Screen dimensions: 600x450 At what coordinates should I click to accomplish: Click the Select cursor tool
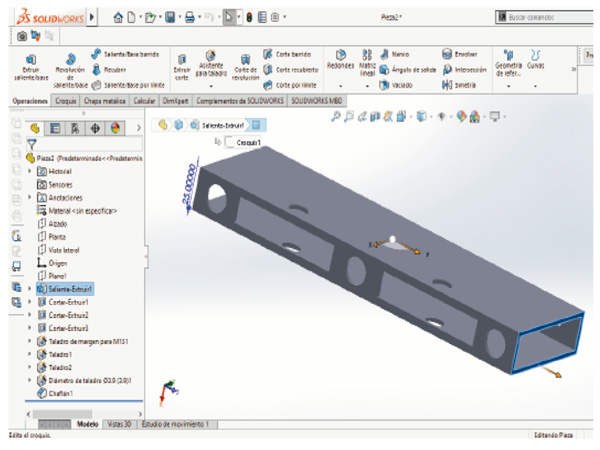[x=229, y=17]
